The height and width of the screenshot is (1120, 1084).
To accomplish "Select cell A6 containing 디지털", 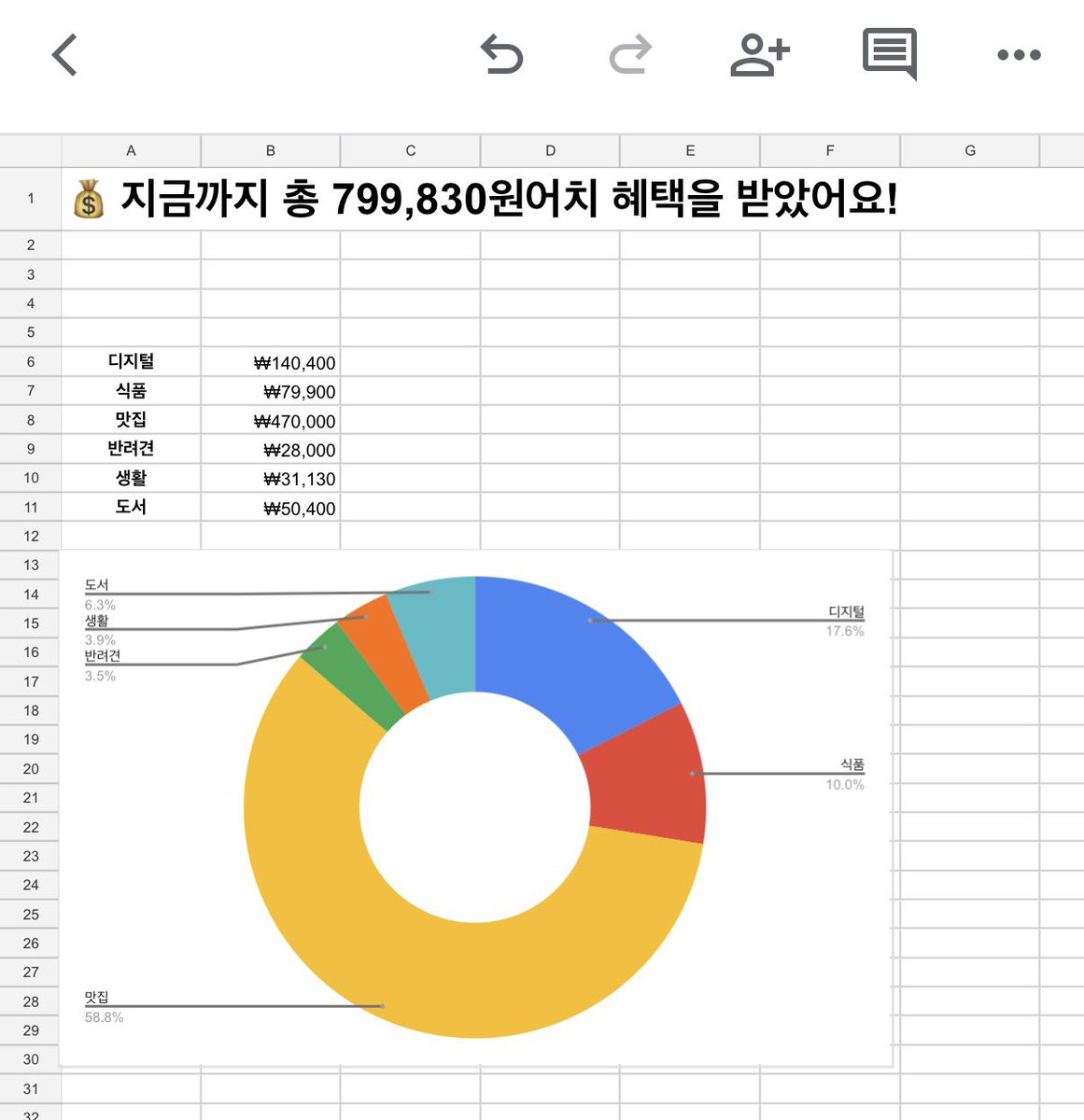I will pos(131,362).
